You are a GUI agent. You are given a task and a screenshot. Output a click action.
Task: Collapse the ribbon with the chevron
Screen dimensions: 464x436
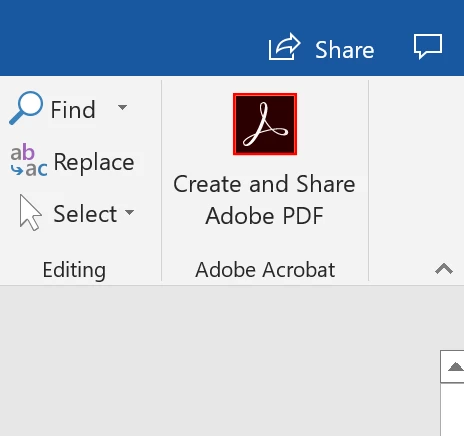point(444,269)
